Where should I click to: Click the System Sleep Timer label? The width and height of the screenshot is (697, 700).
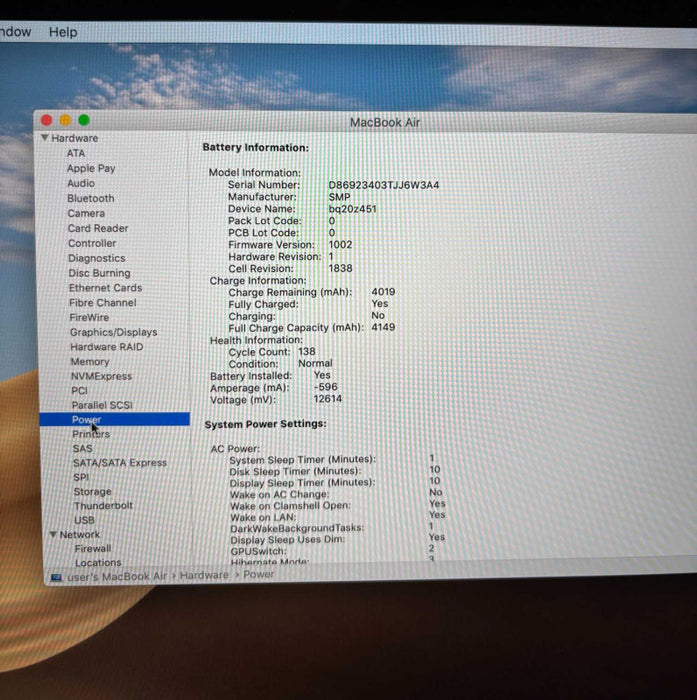(x=302, y=459)
